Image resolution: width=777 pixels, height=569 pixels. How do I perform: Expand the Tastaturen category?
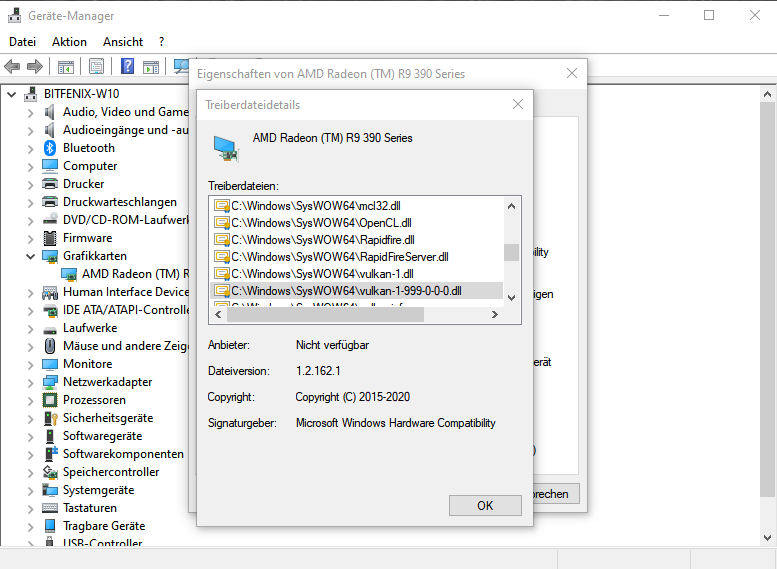click(31, 509)
